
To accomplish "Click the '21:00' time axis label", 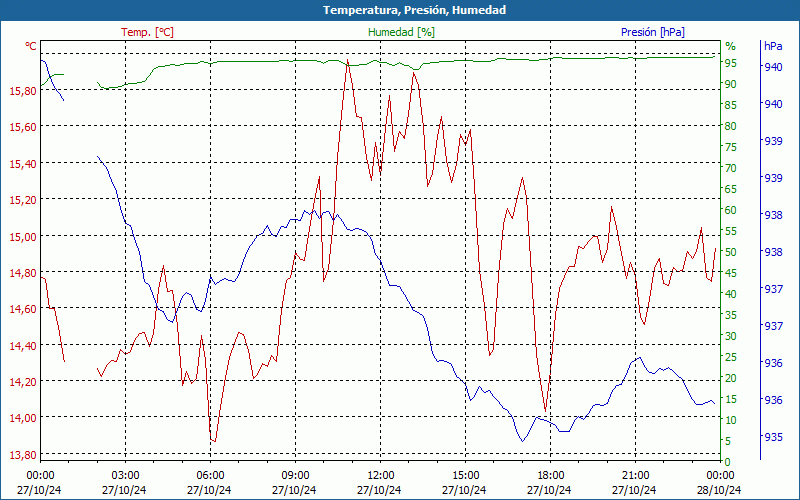I will 636,474.
